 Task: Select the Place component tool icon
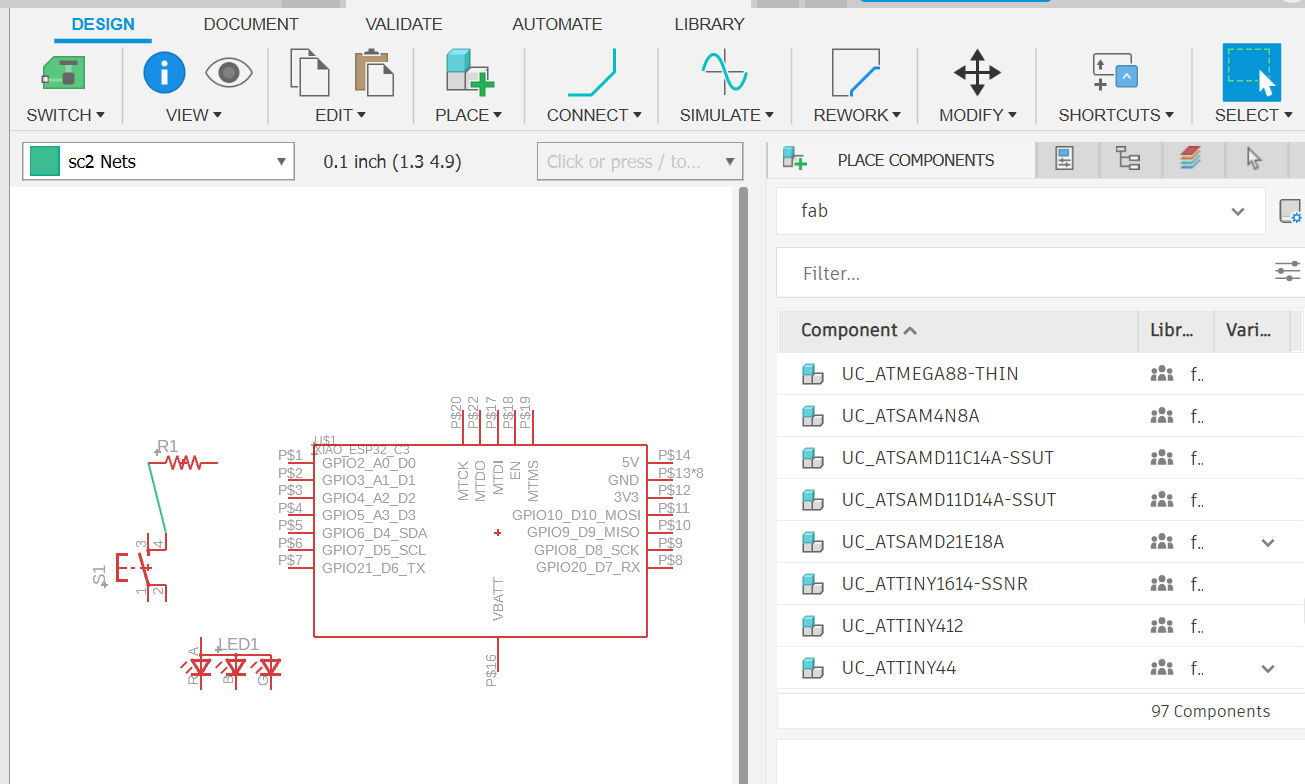coord(469,73)
